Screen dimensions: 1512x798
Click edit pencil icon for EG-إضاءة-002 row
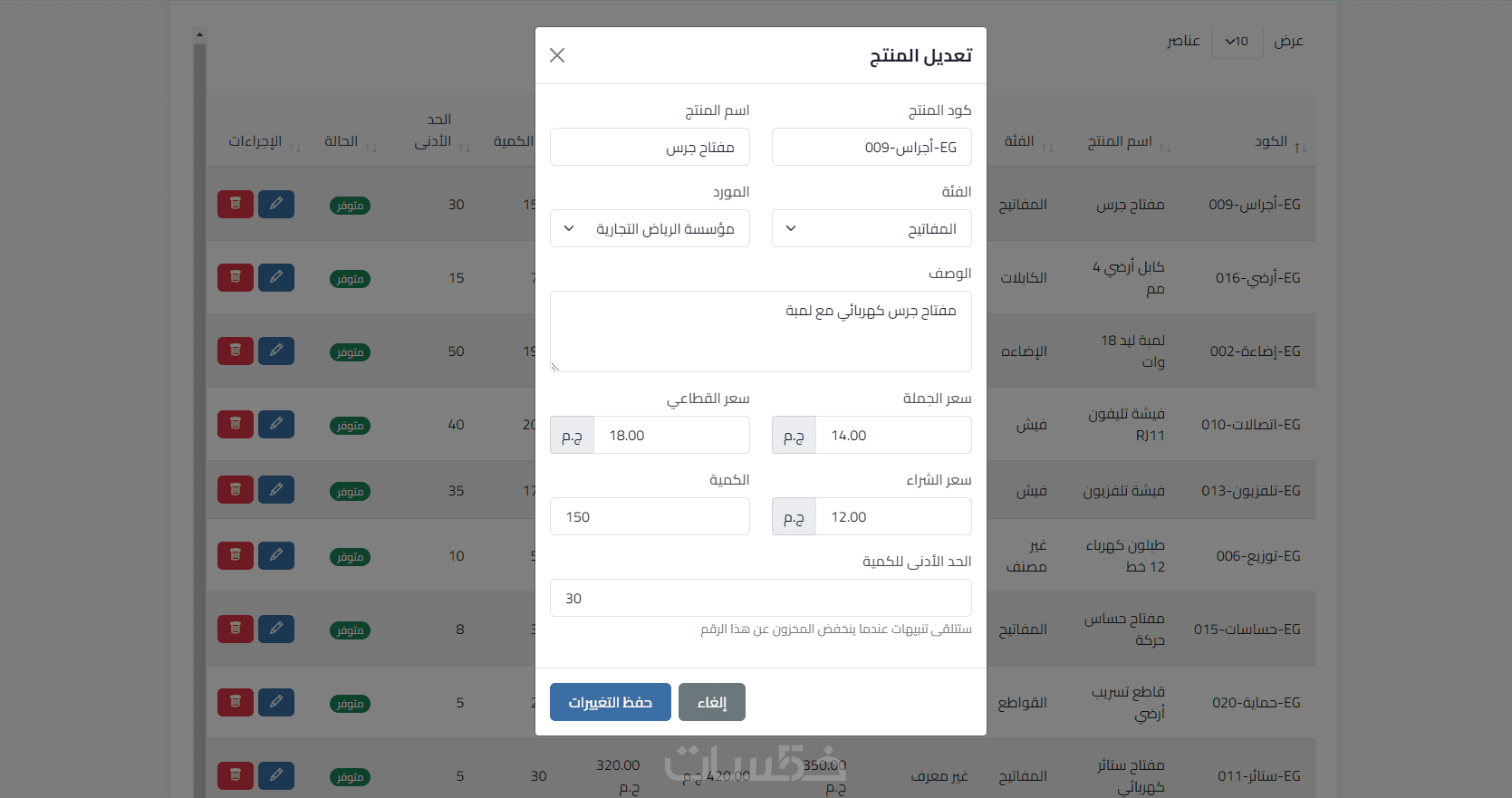(x=276, y=351)
